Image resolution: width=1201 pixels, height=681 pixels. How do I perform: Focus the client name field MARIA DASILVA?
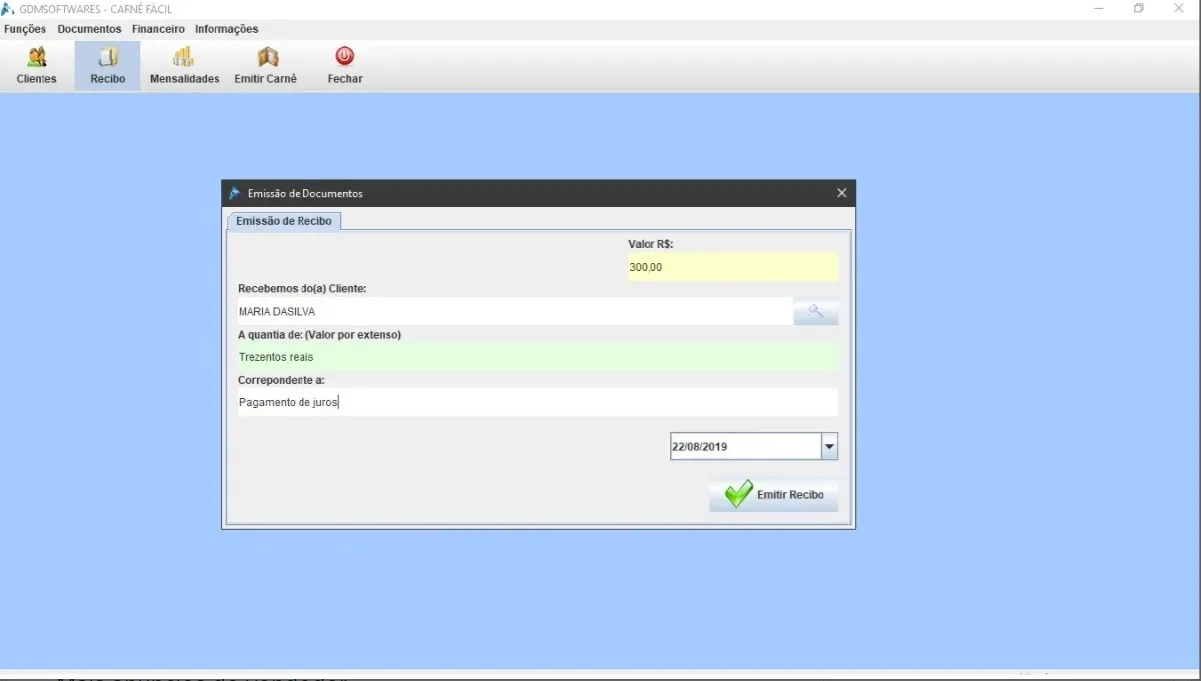(x=515, y=312)
